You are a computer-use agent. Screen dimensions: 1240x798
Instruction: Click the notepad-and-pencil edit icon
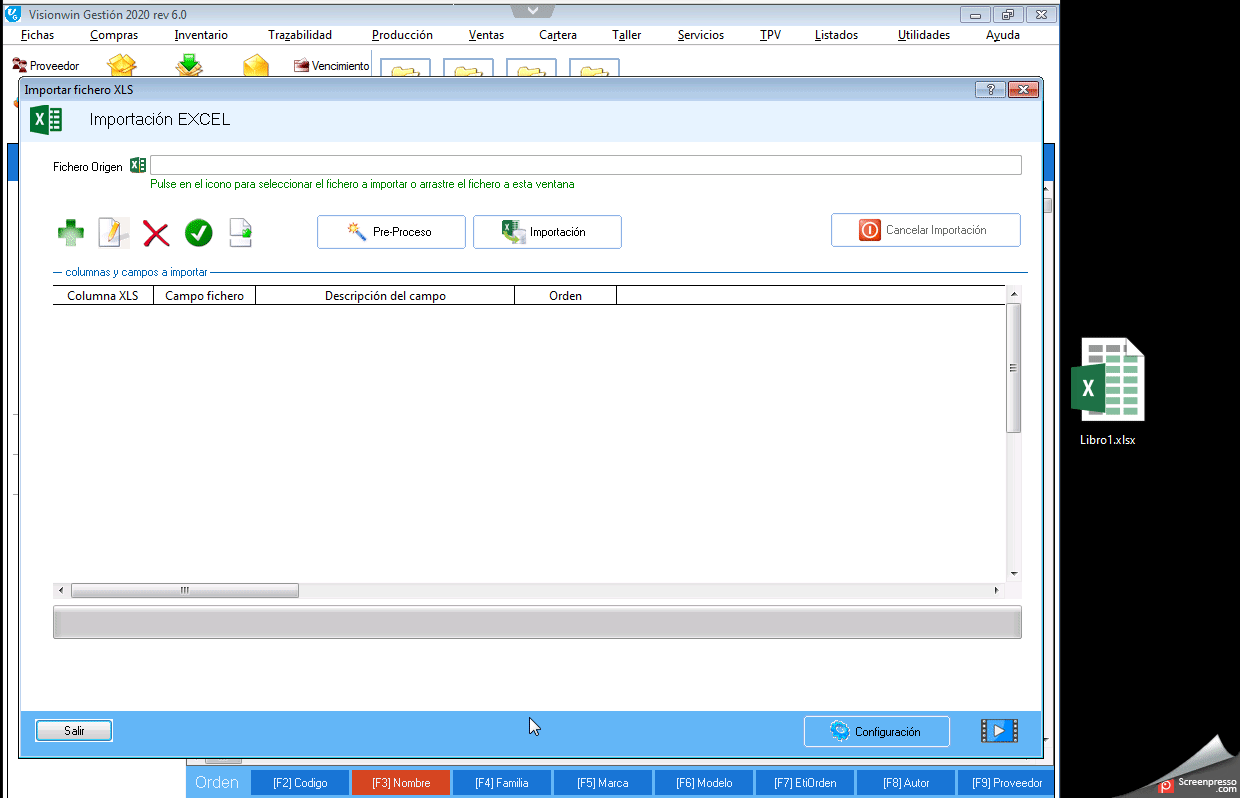114,232
